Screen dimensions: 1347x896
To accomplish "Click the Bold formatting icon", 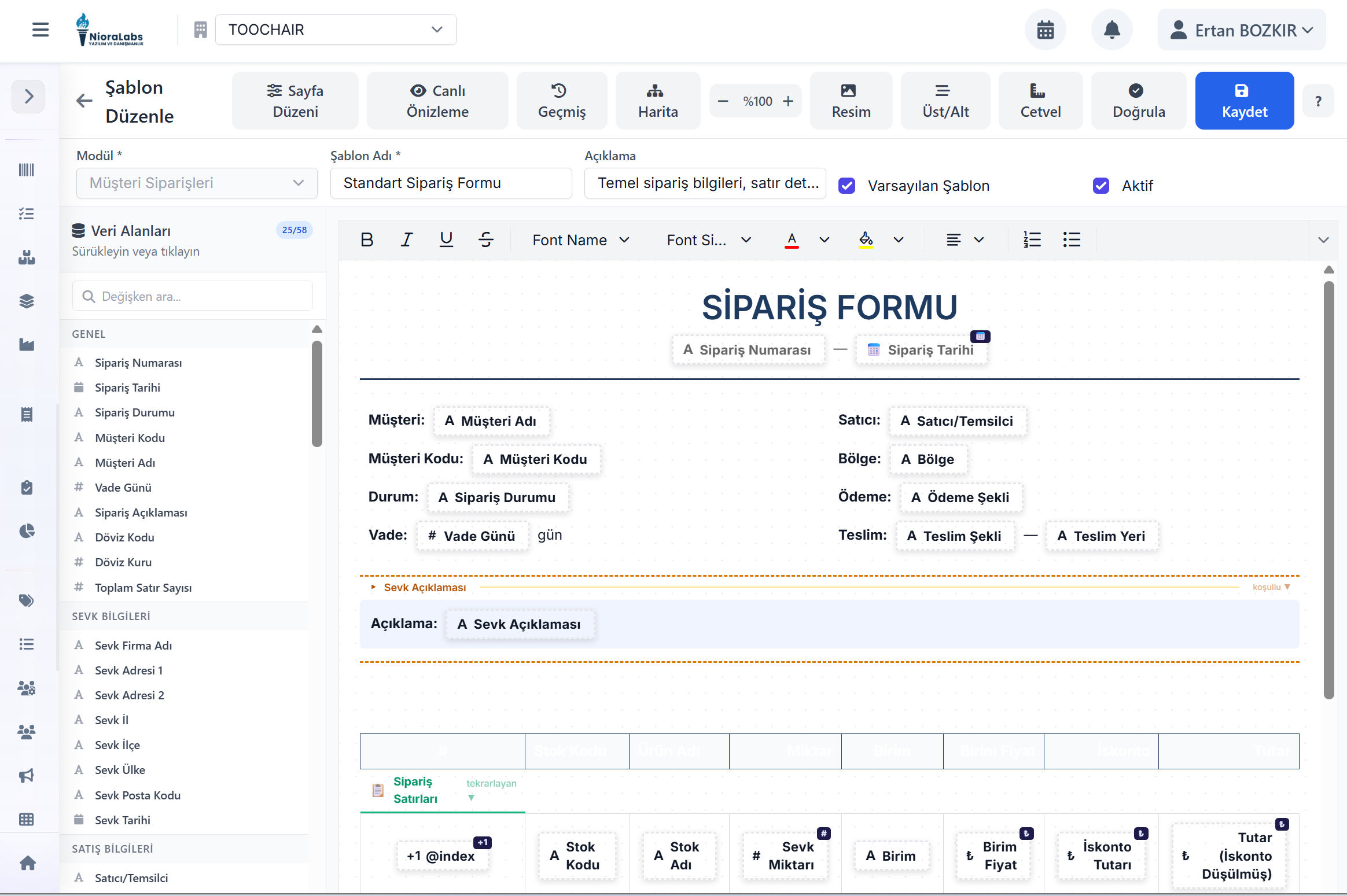I will click(367, 239).
